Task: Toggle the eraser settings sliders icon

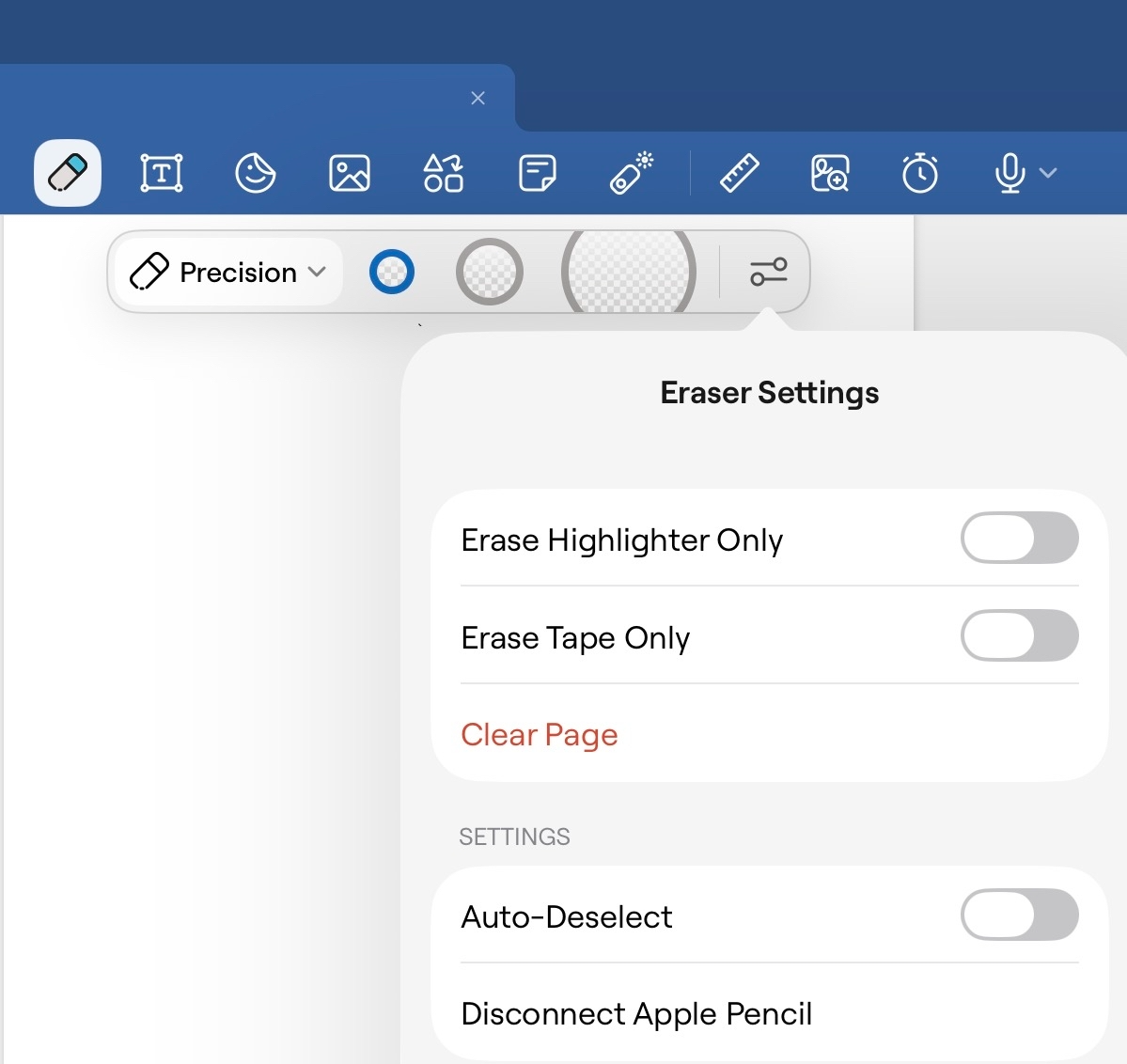Action: 768,272
